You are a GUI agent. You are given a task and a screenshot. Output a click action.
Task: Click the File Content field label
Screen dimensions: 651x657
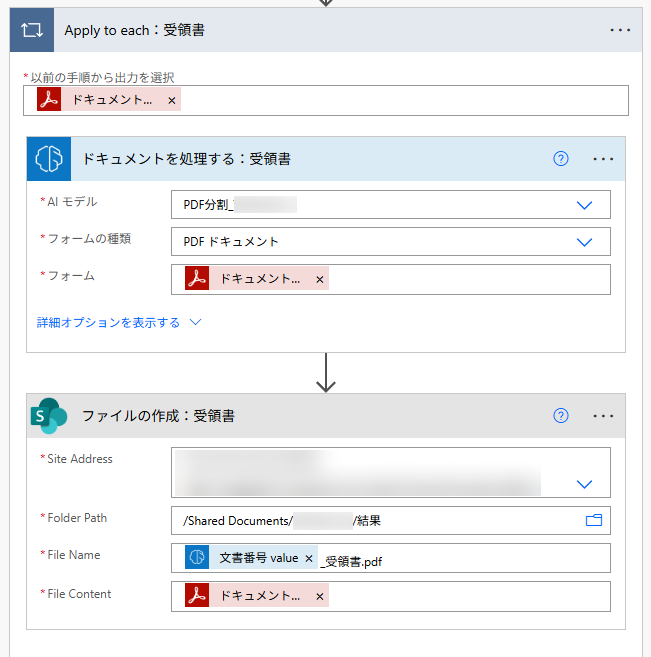[79, 594]
